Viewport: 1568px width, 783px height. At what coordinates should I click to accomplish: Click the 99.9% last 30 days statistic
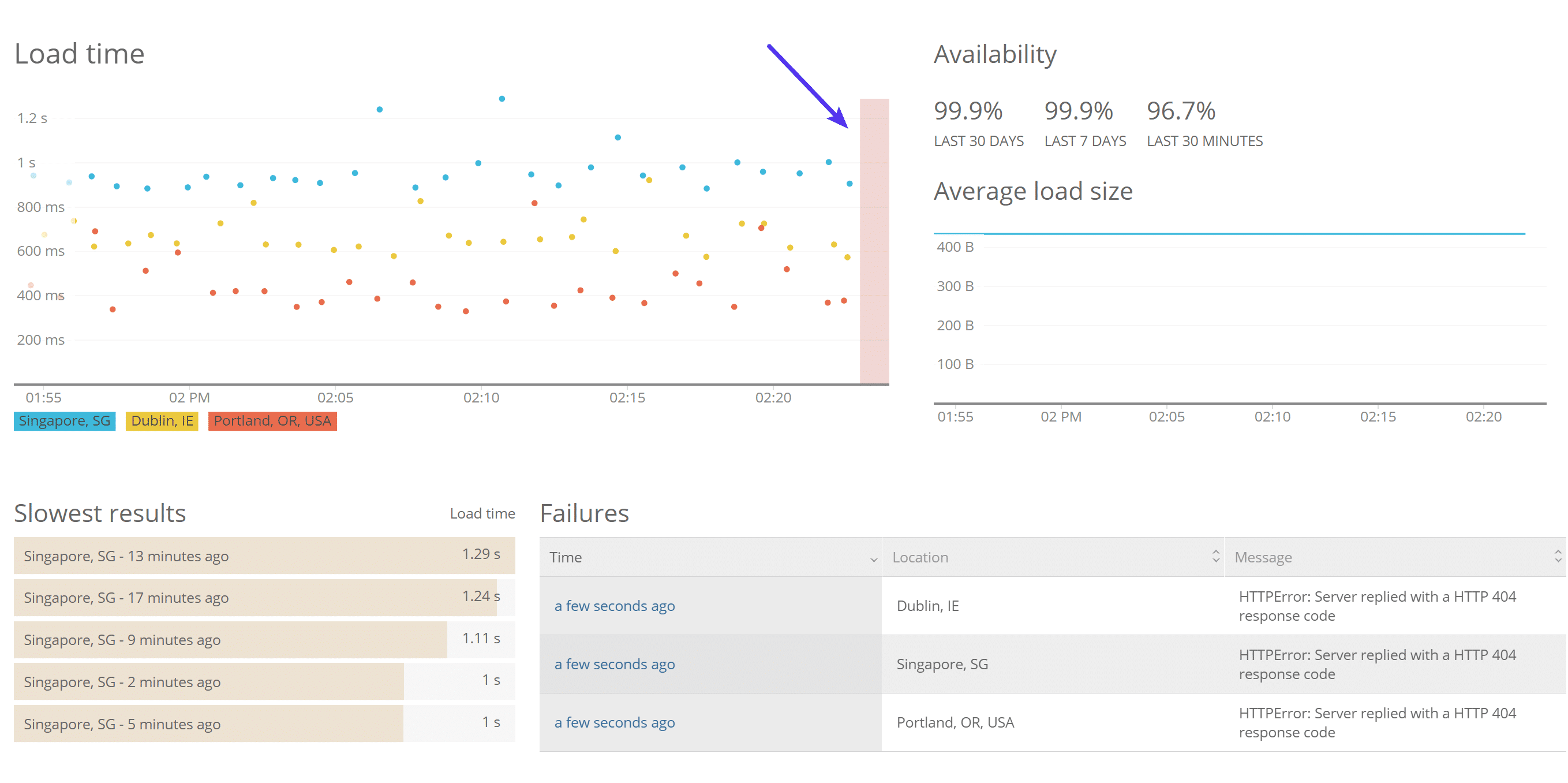click(968, 111)
